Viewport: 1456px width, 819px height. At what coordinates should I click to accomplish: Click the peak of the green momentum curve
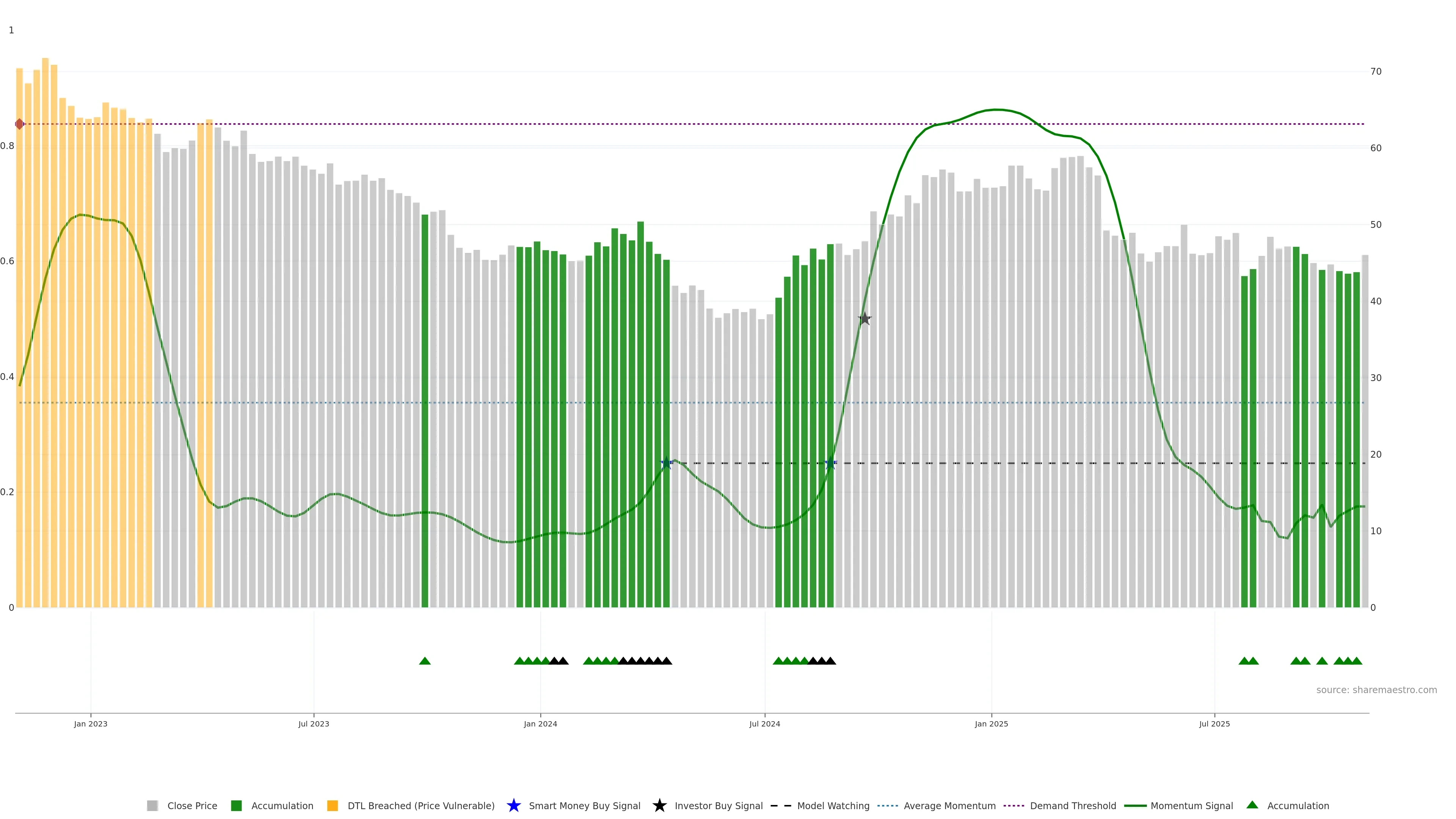998,110
